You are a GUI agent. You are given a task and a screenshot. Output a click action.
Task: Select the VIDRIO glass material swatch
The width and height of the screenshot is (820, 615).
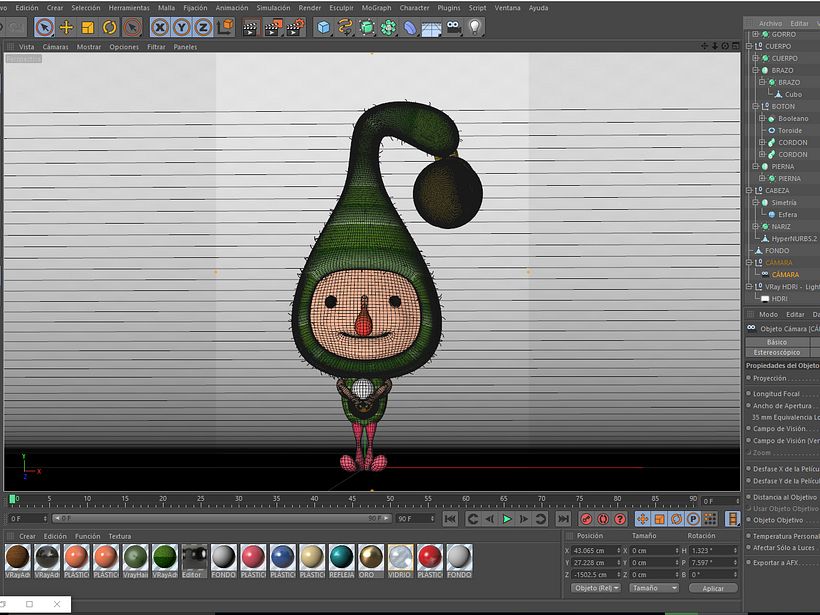pyautogui.click(x=400, y=561)
